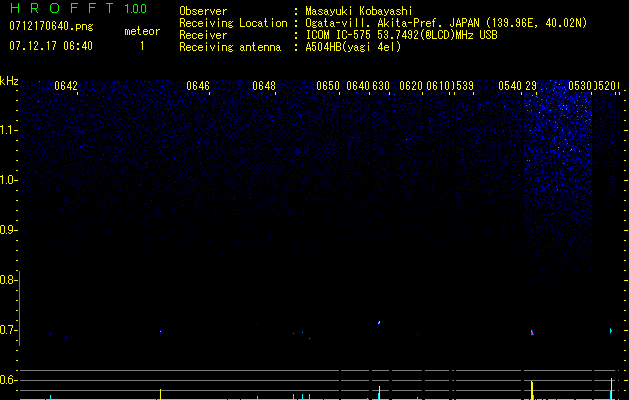Click the 'Receiving Location' label
This screenshot has height=400, width=629.
[233, 23]
